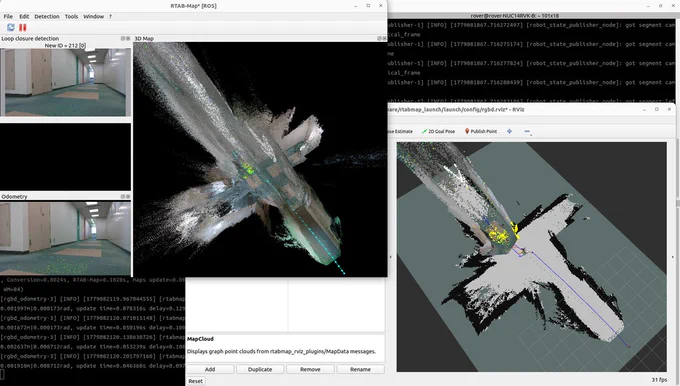This screenshot has height=386, width=680.
Task: Click the RTAB-Map 3D Map point cloud view
Action: coord(260,159)
